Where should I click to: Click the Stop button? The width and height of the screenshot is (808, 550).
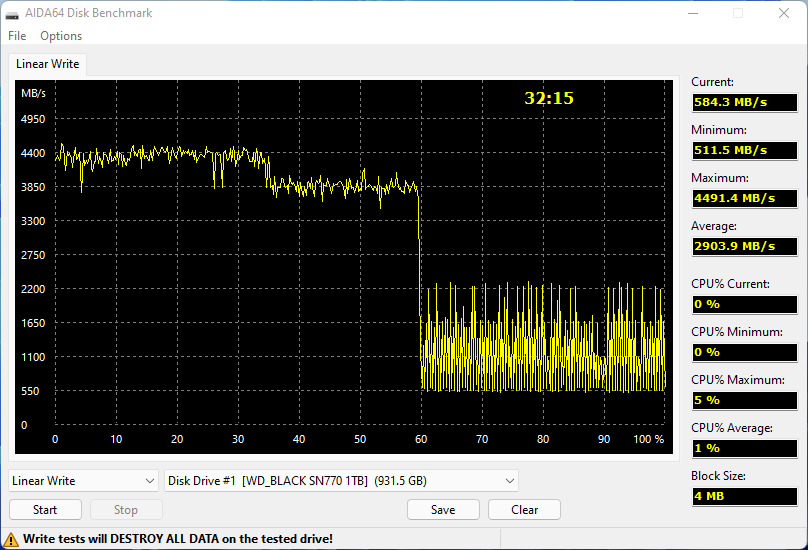click(126, 510)
